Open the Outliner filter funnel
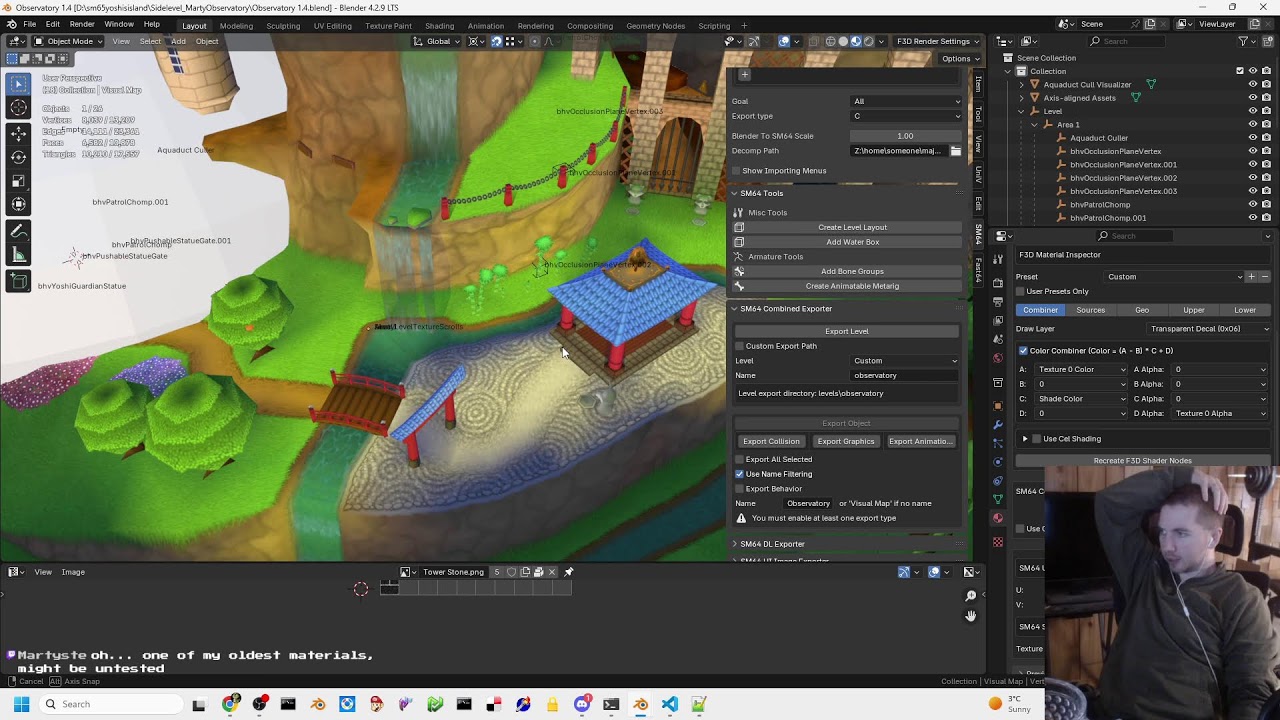The width and height of the screenshot is (1280, 720). 1243,41
